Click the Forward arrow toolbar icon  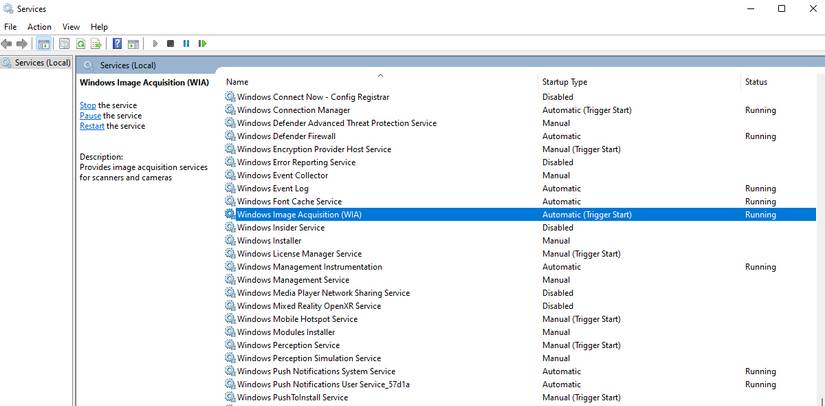(22, 44)
